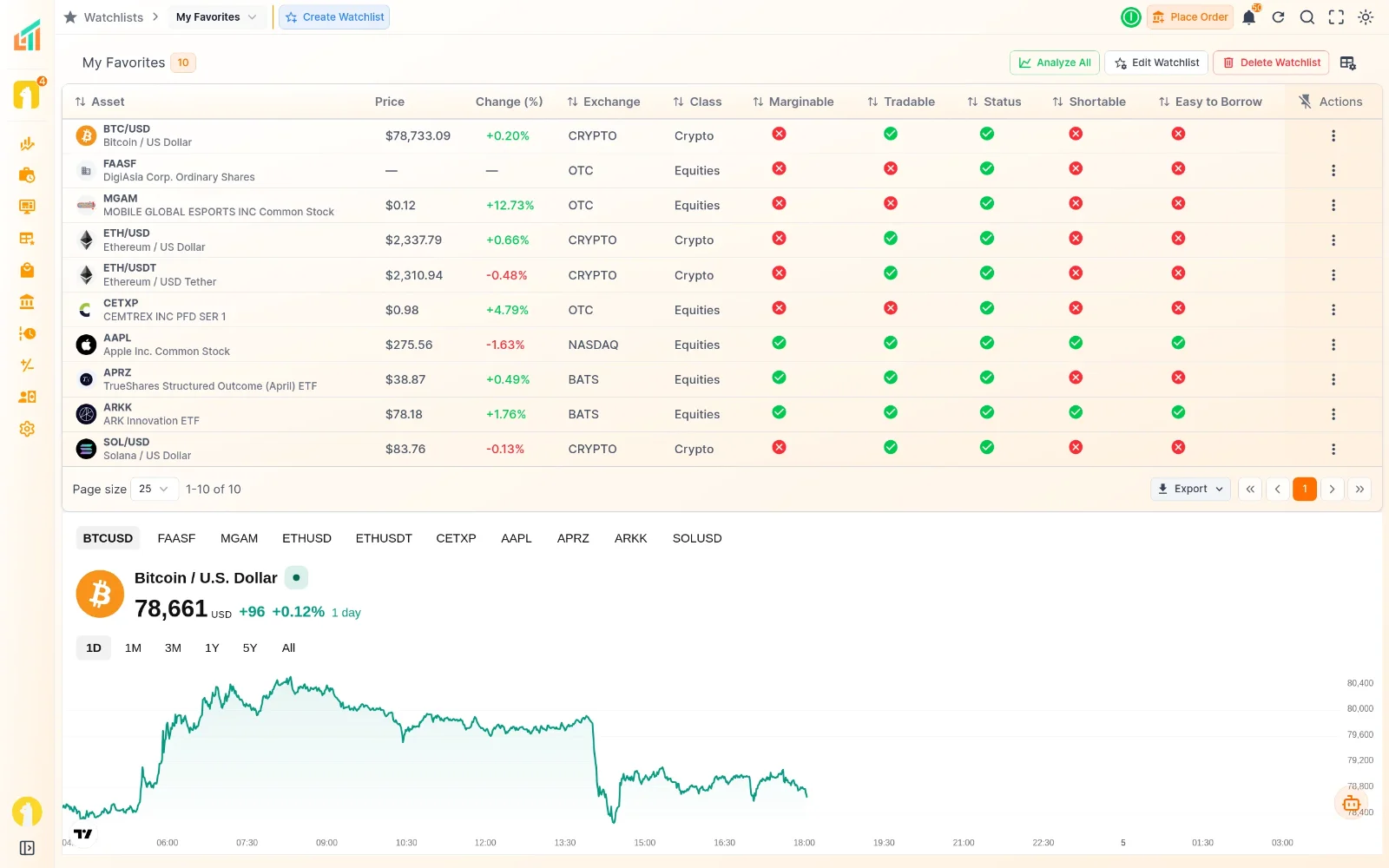This screenshot has width=1389, height=868.
Task: Open the My Favorites watchlist dropdown
Action: coord(217,17)
